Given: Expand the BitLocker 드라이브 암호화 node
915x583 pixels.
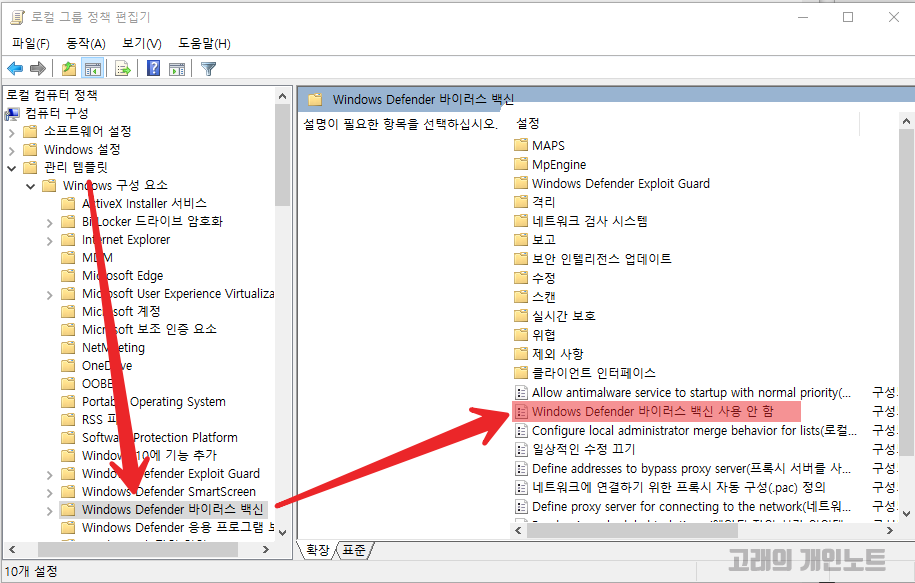Looking at the screenshot, I should click(50, 222).
